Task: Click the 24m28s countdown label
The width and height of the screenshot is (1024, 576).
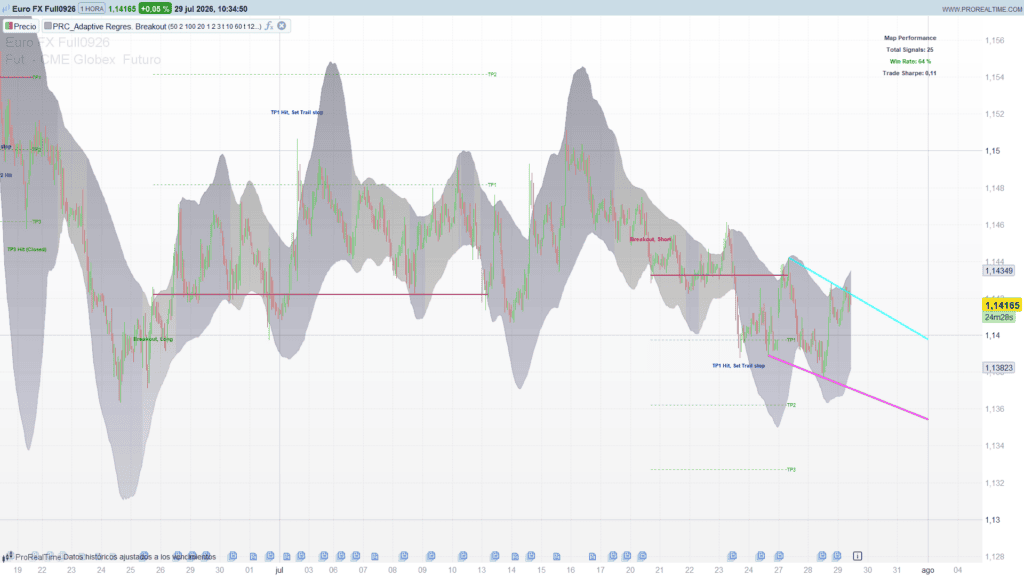Action: click(999, 317)
